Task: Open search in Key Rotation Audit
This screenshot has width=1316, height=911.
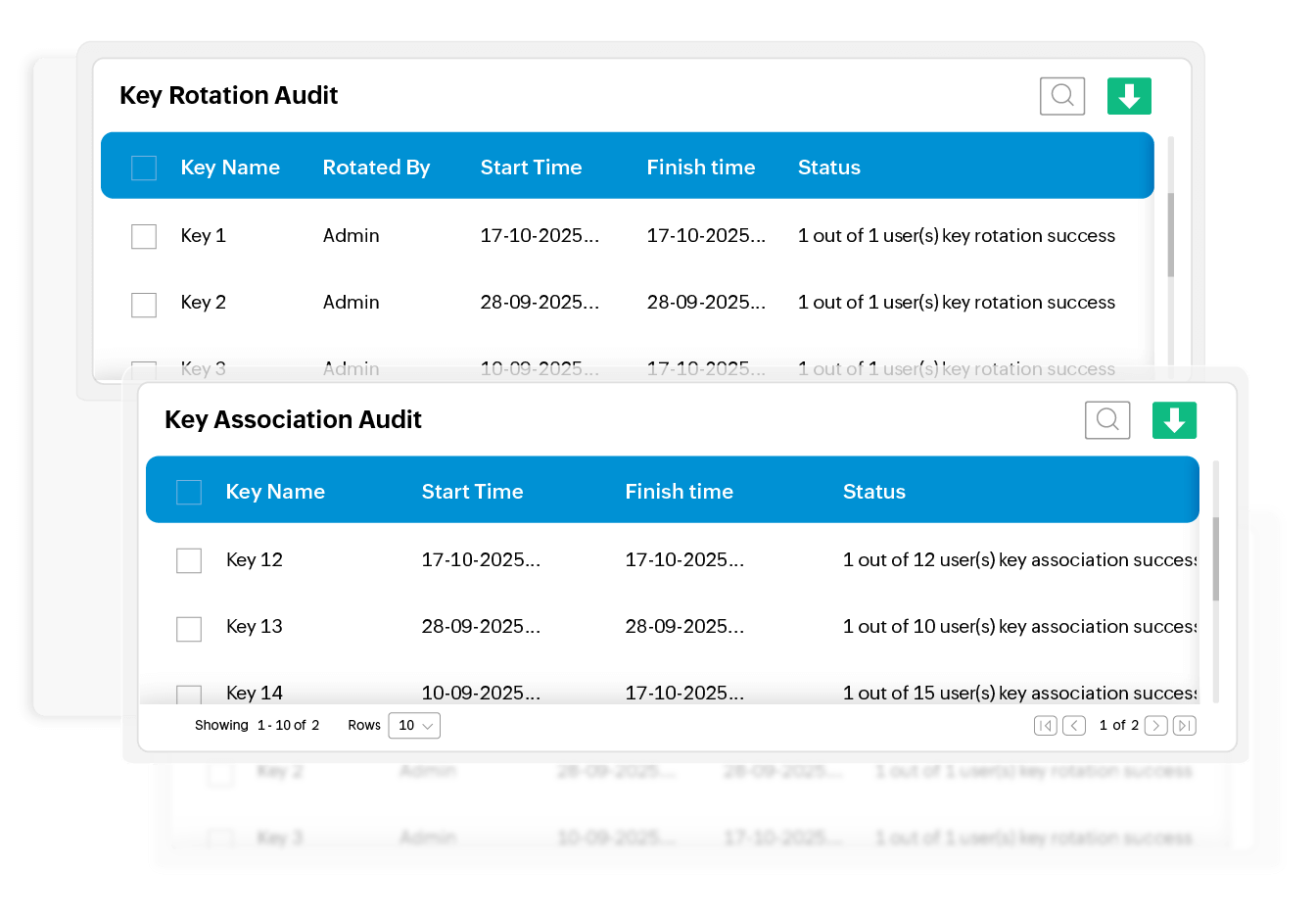Action: click(1061, 96)
